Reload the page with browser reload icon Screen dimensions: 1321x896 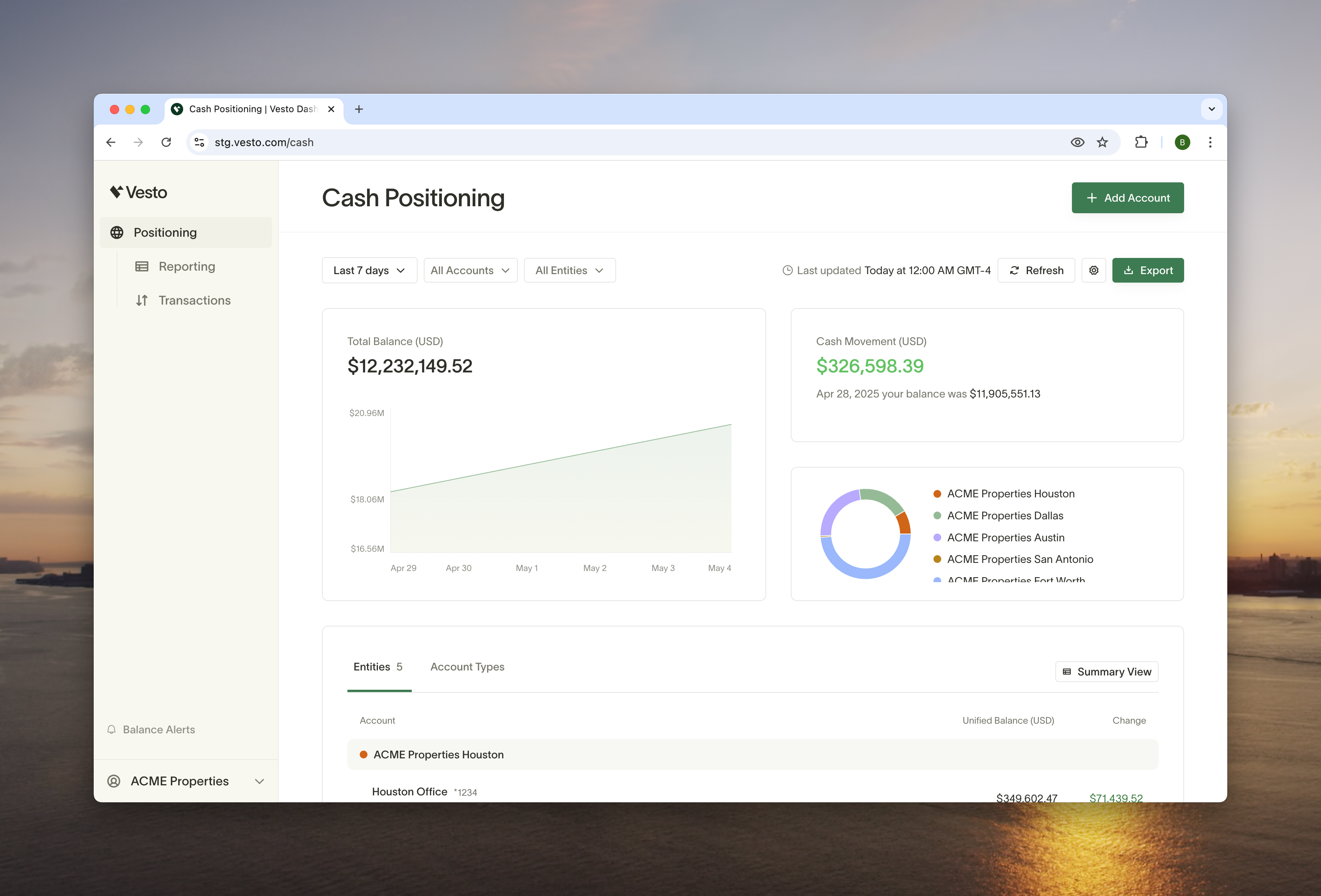(166, 142)
